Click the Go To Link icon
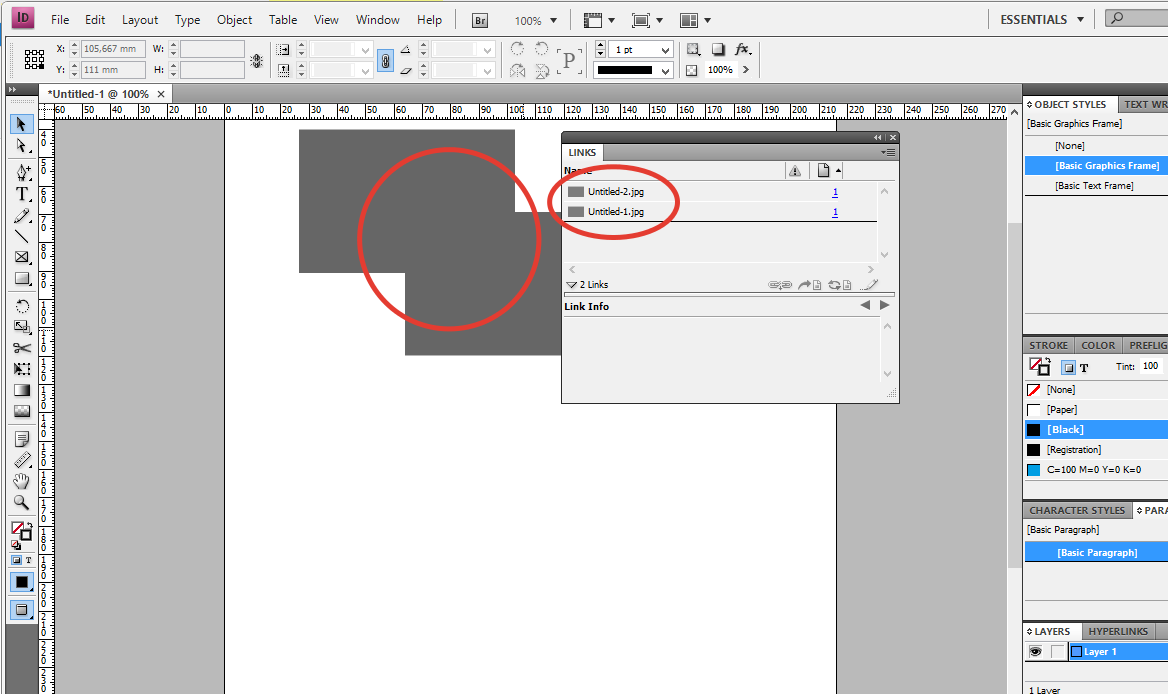This screenshot has width=1168, height=694. tap(809, 284)
